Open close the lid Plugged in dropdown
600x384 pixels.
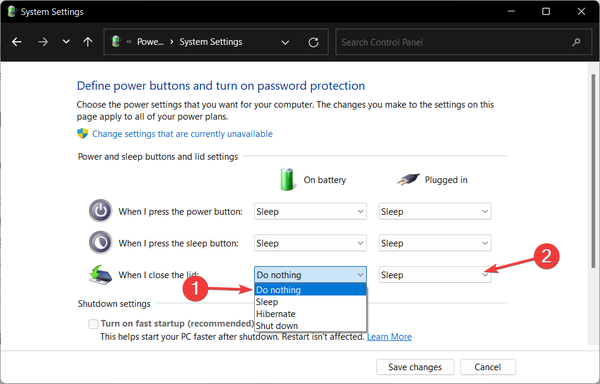coord(435,275)
